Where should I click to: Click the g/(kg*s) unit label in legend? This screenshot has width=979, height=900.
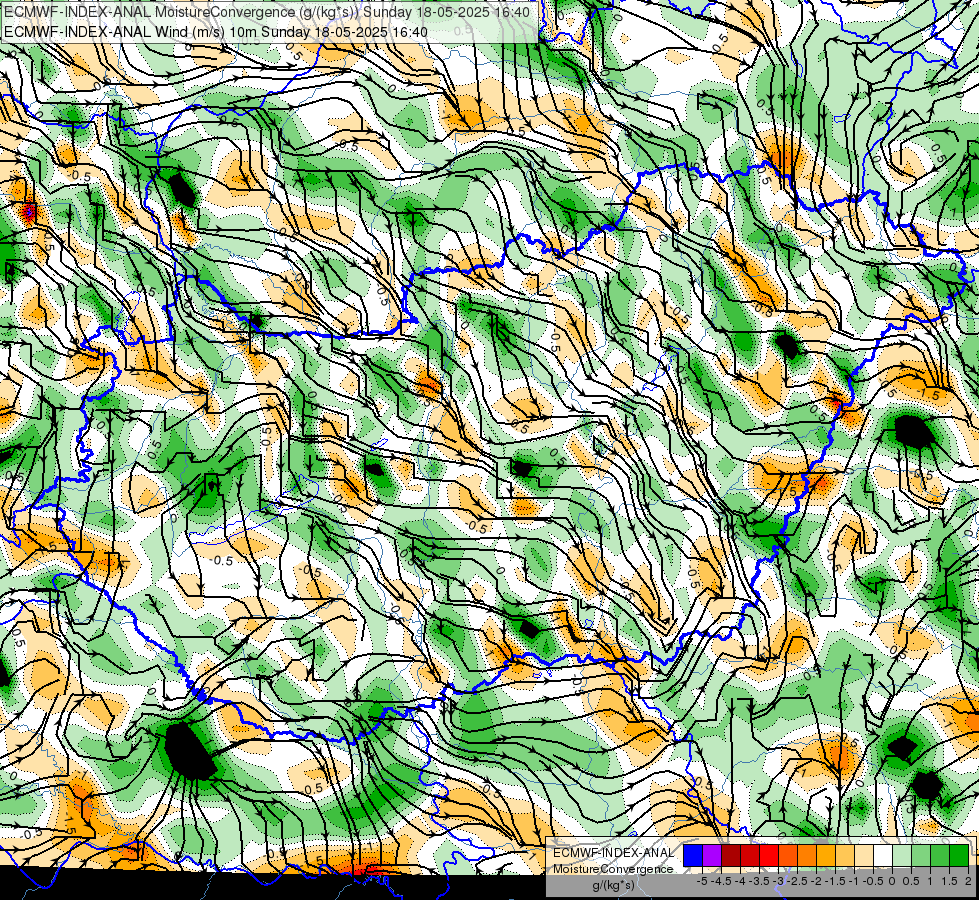pyautogui.click(x=613, y=885)
